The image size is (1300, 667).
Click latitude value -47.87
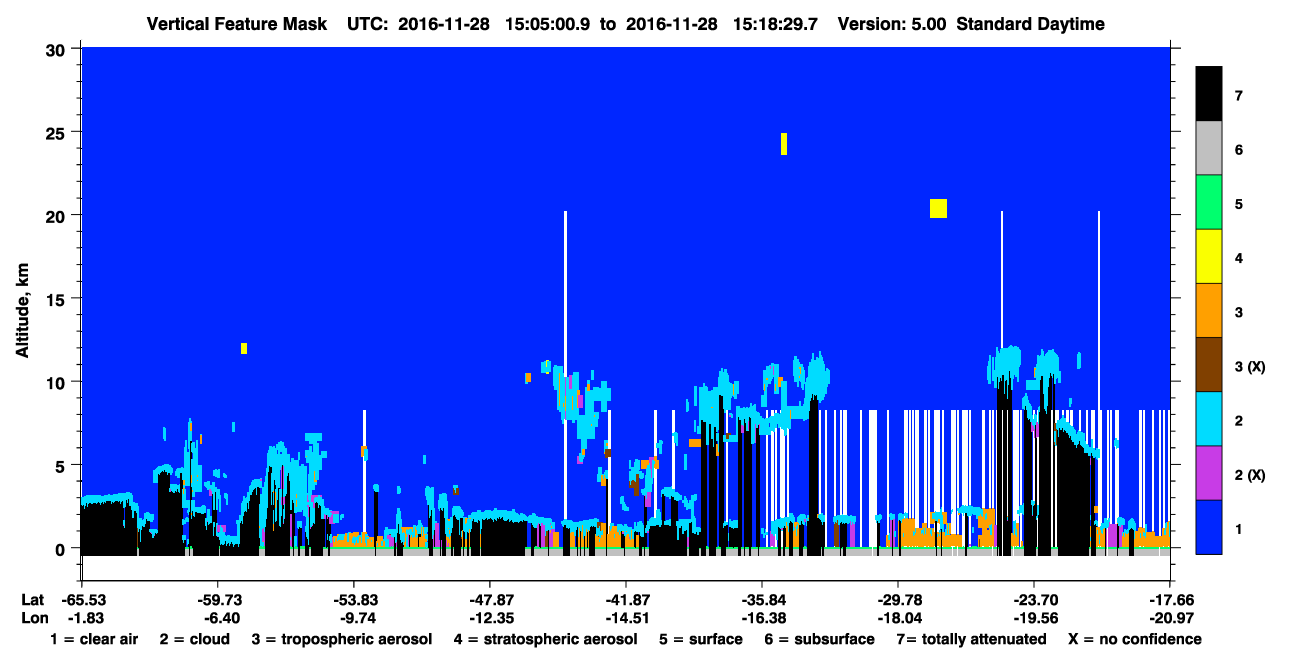click(x=489, y=600)
